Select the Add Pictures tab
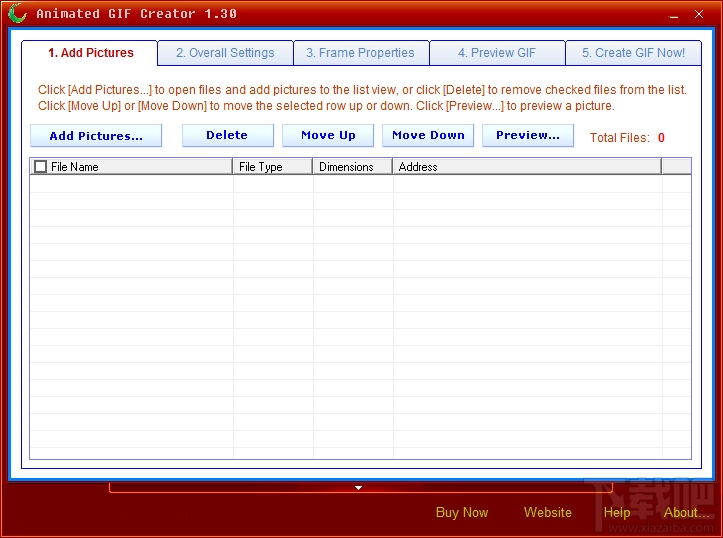723x538 pixels. pyautogui.click(x=91, y=53)
